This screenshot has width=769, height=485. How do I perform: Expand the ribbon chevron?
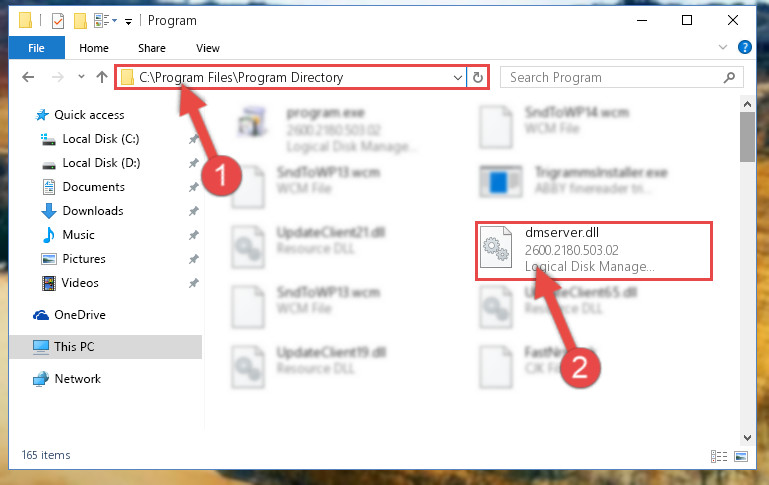[722, 48]
